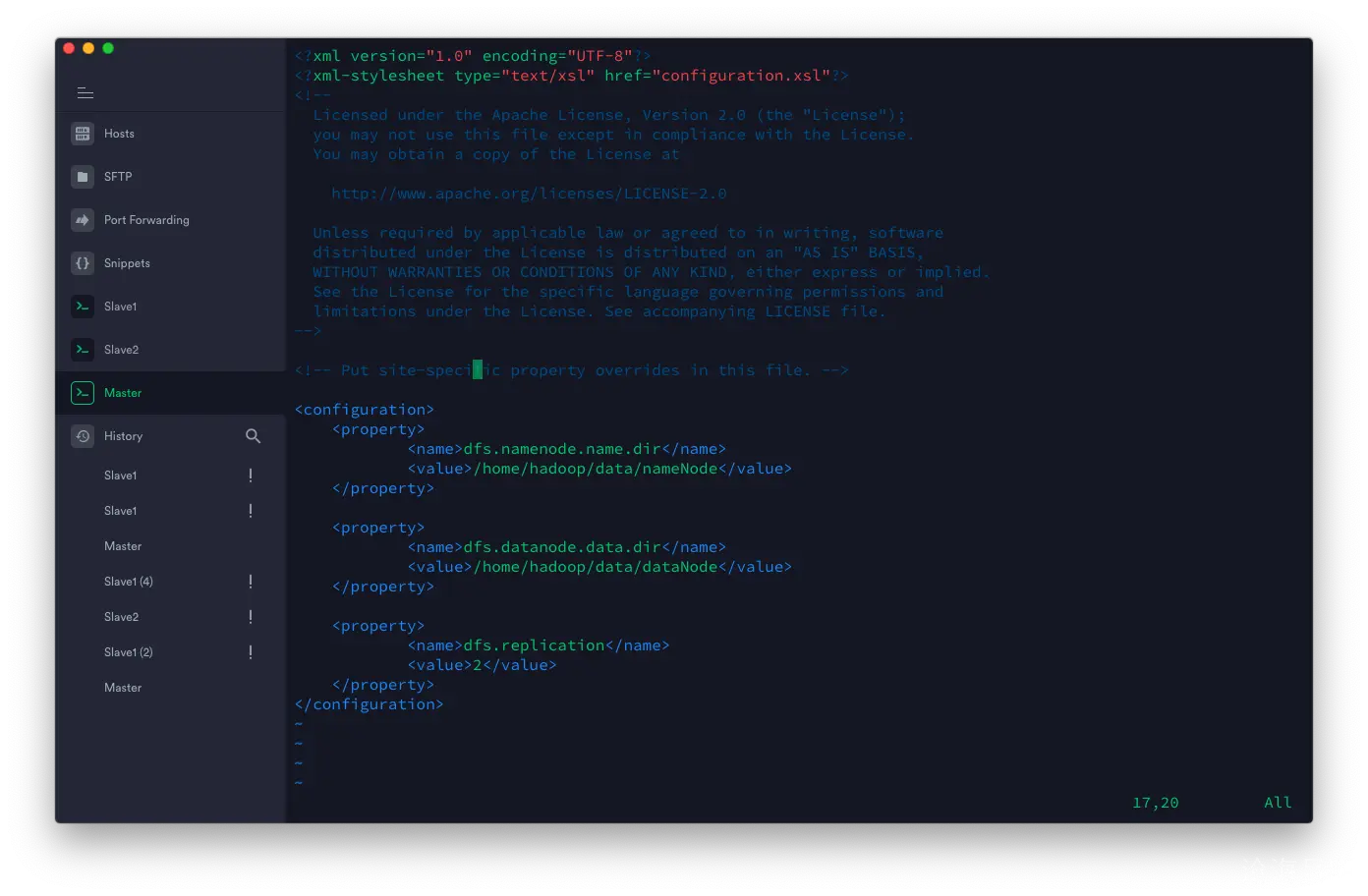The height and width of the screenshot is (896, 1368).
Task: Search history with the magnifier icon
Action: tap(253, 436)
